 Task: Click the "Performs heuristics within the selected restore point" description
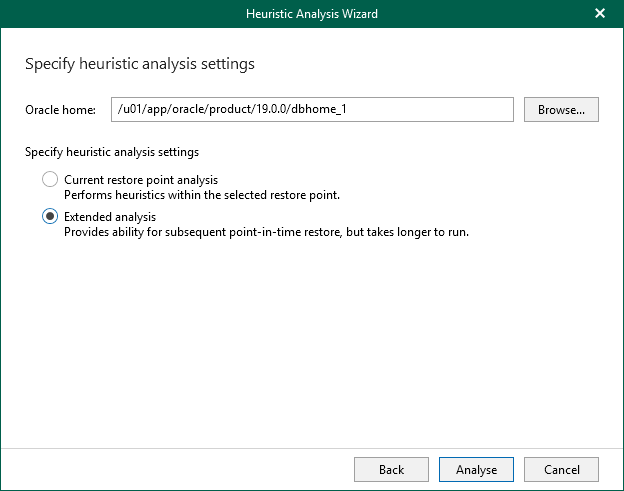pos(202,195)
